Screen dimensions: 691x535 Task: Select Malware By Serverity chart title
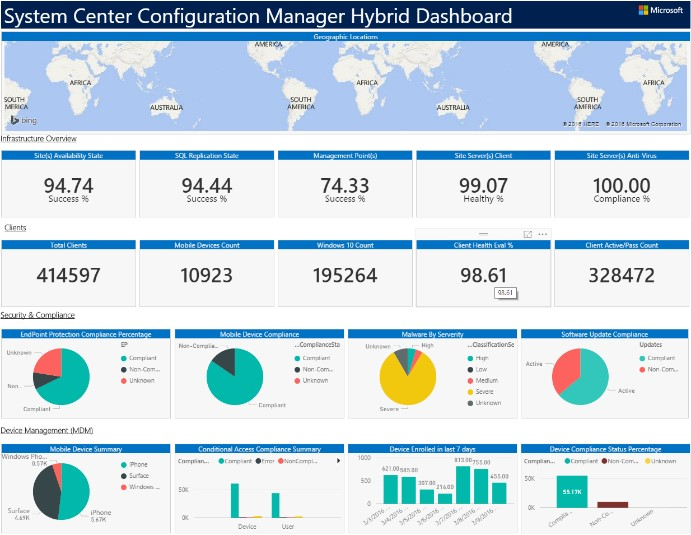point(432,334)
